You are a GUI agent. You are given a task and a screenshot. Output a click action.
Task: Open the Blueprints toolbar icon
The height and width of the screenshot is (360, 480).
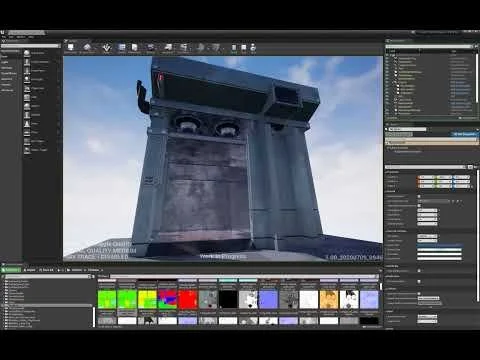tap(168, 48)
